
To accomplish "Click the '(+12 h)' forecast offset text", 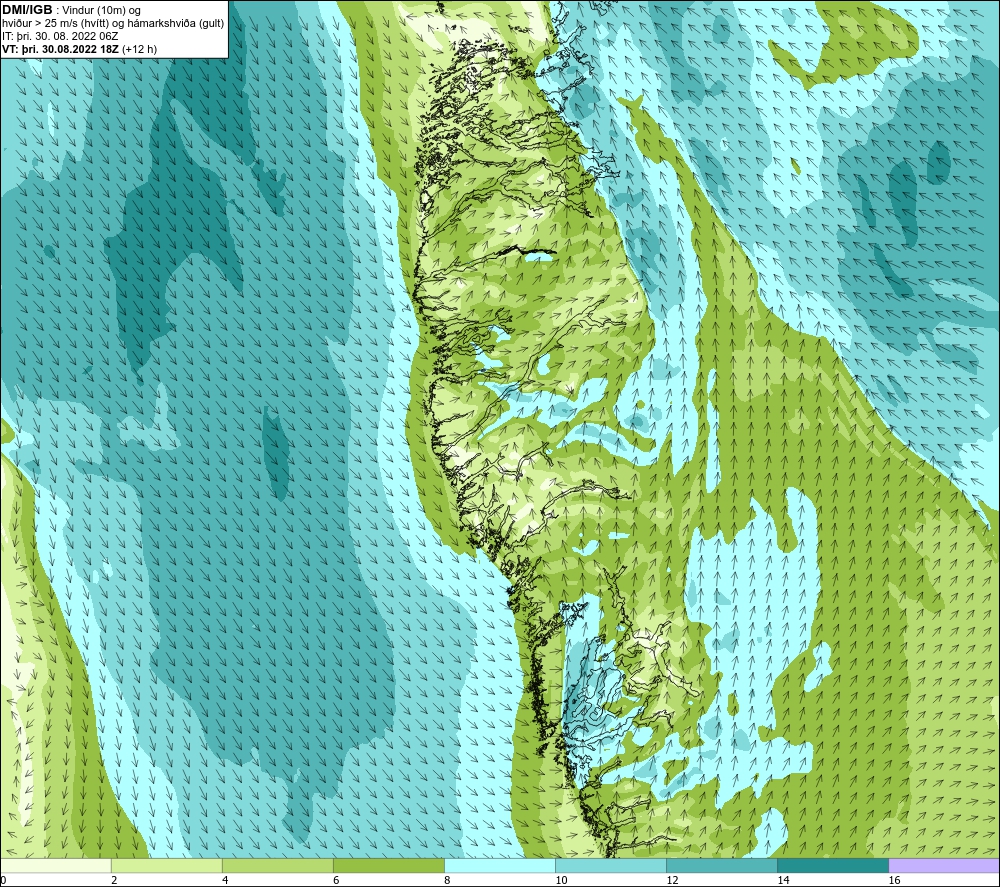I will click(x=139, y=49).
